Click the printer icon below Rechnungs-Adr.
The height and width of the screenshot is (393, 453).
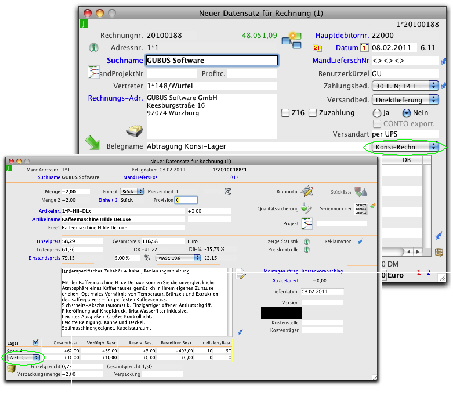135,131
